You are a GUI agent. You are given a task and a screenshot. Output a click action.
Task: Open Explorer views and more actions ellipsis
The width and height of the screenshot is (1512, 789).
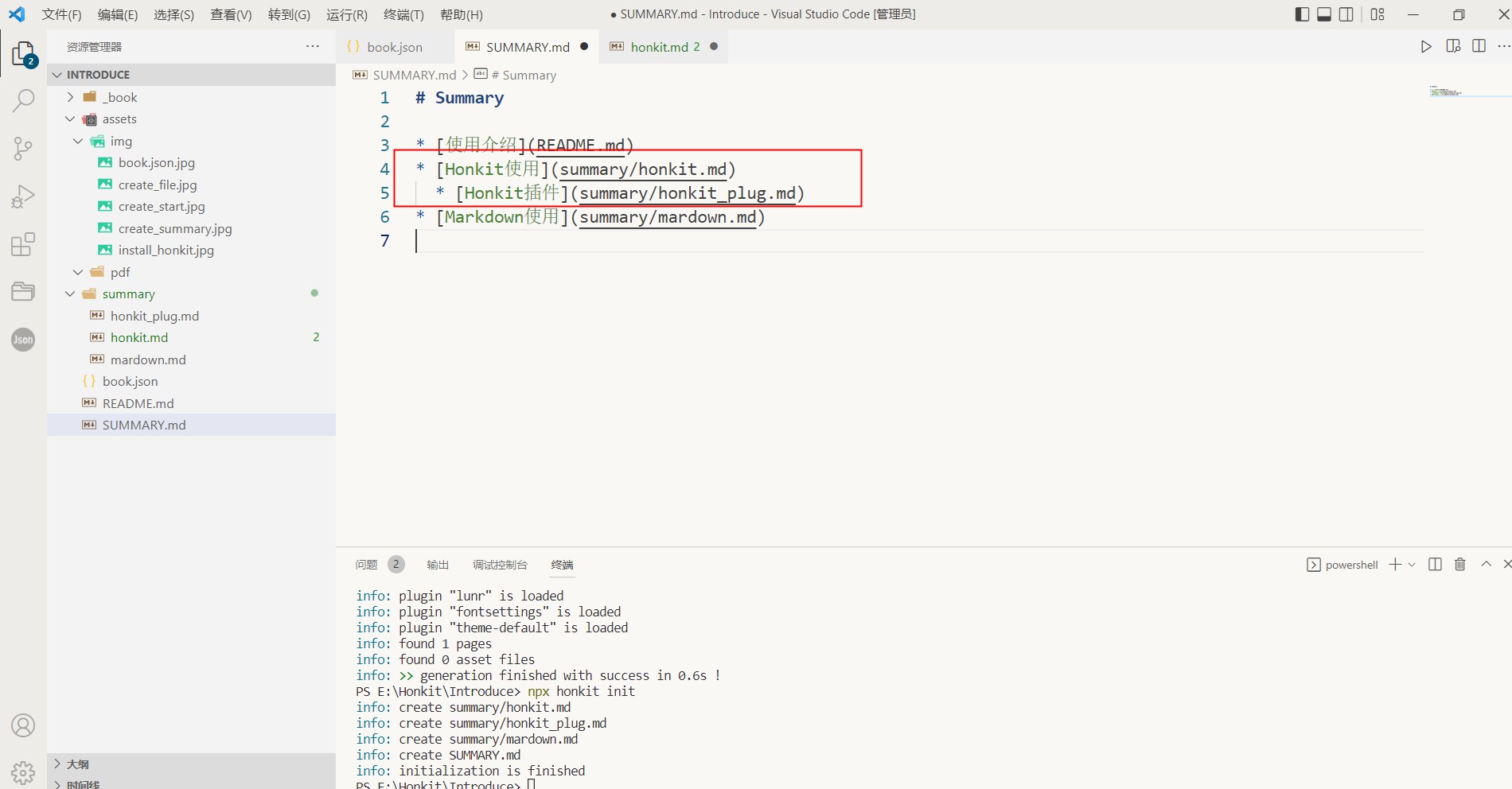(313, 46)
